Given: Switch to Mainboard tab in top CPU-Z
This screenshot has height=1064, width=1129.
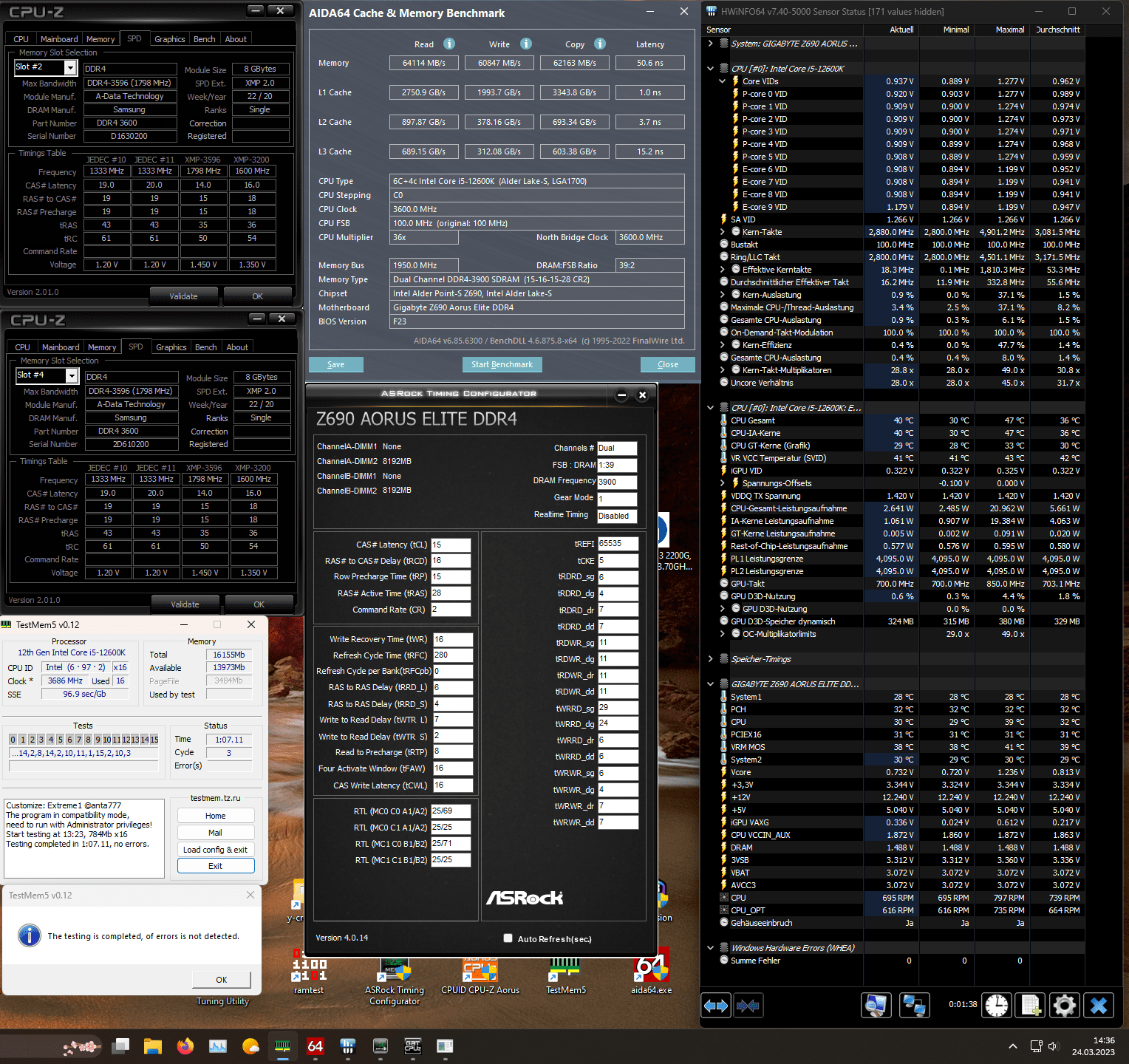Looking at the screenshot, I should click(59, 39).
